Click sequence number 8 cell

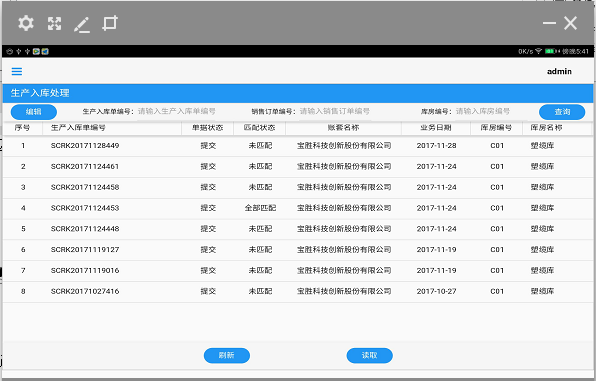tap(23, 291)
